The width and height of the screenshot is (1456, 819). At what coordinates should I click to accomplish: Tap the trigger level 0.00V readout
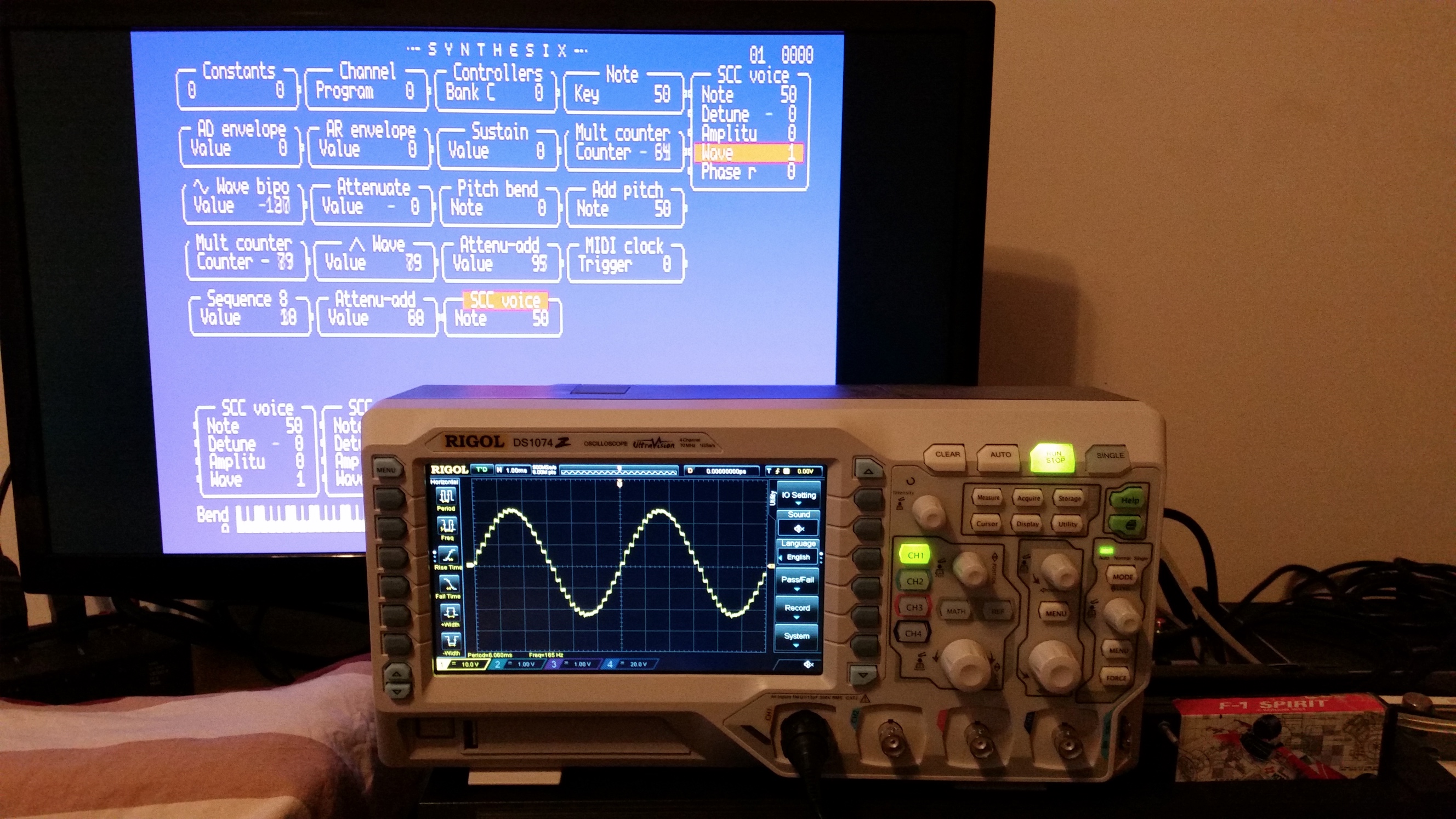(805, 471)
